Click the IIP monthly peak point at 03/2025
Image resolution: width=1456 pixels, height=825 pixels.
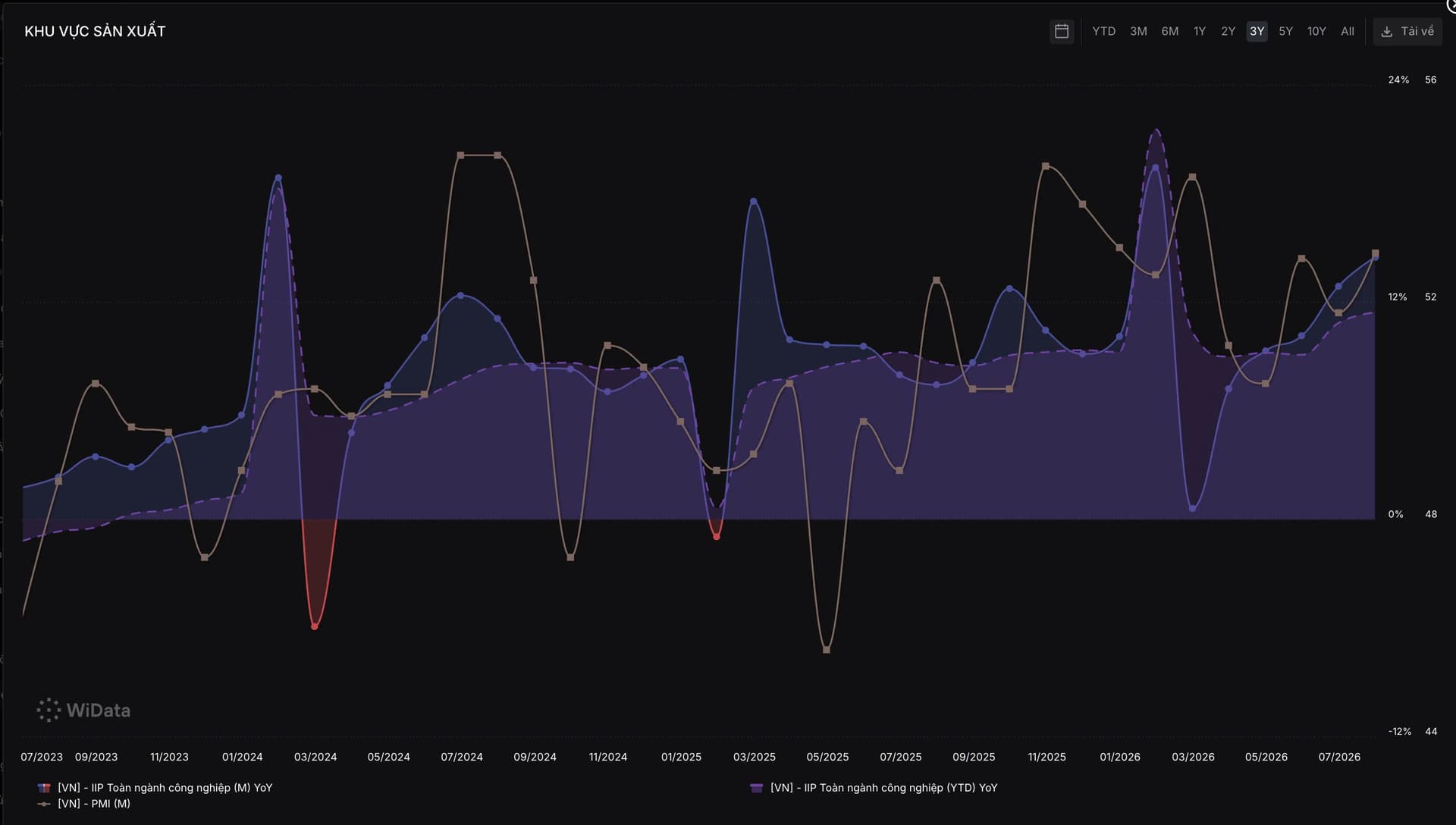(x=753, y=201)
